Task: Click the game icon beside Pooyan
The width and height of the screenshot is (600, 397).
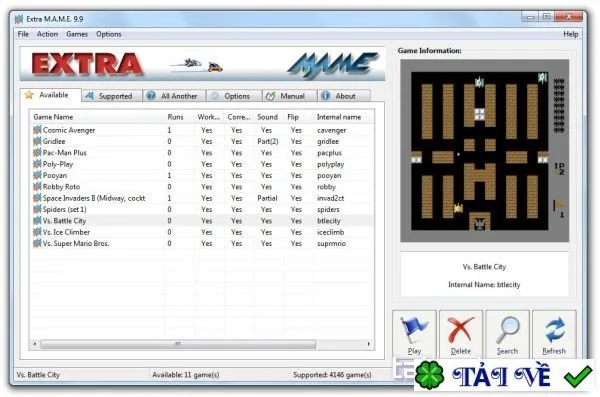Action: tap(37, 175)
